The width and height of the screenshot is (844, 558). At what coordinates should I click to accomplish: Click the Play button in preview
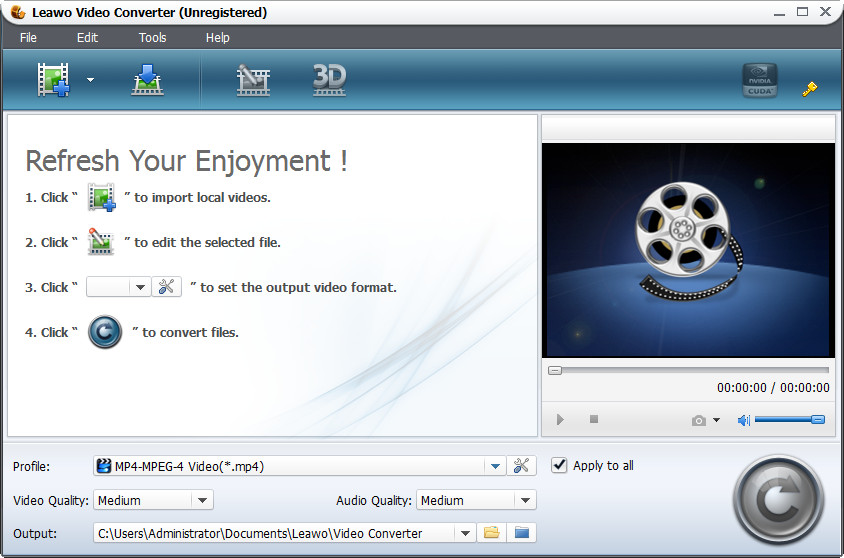560,420
